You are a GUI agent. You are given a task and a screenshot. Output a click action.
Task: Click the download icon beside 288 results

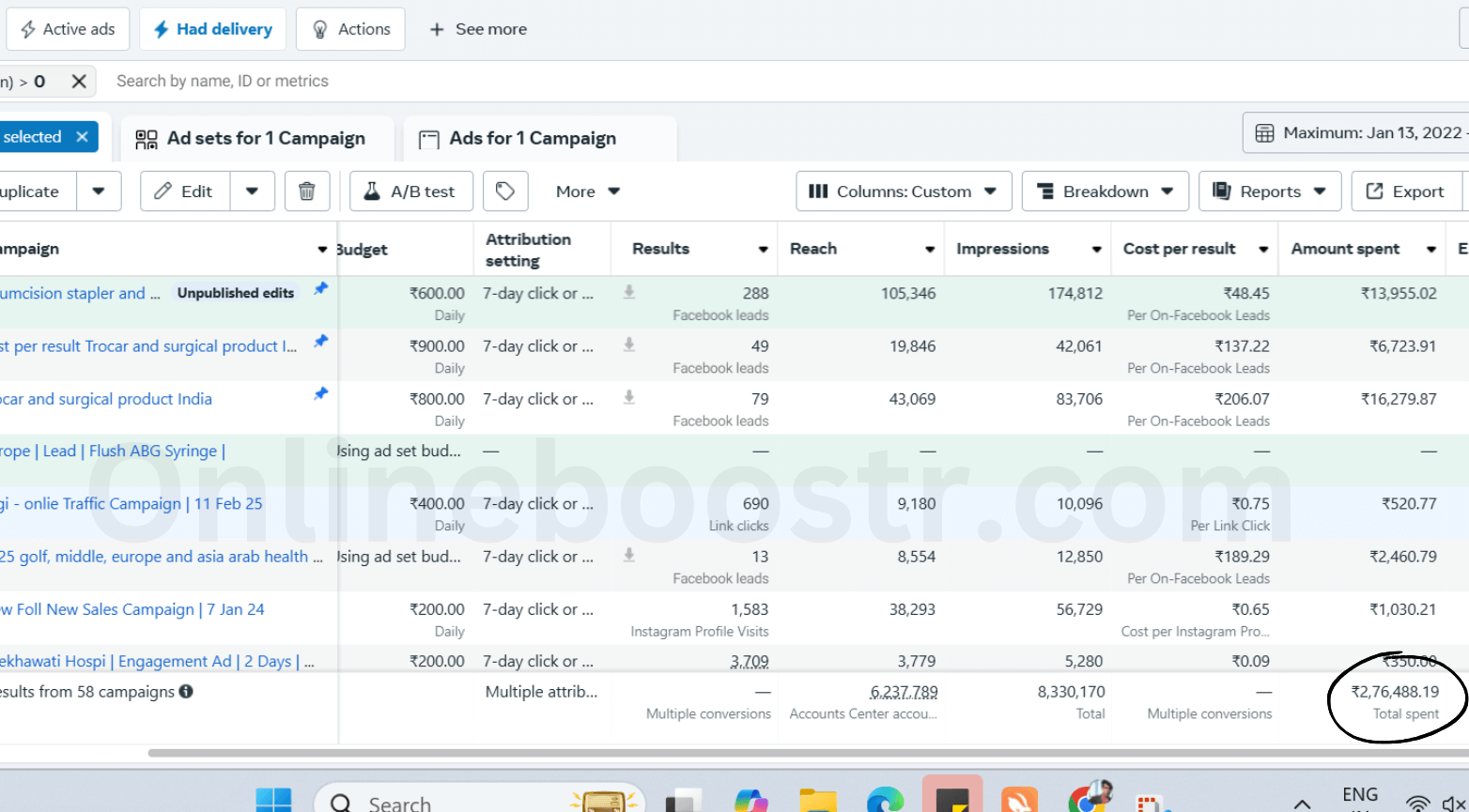tap(629, 293)
